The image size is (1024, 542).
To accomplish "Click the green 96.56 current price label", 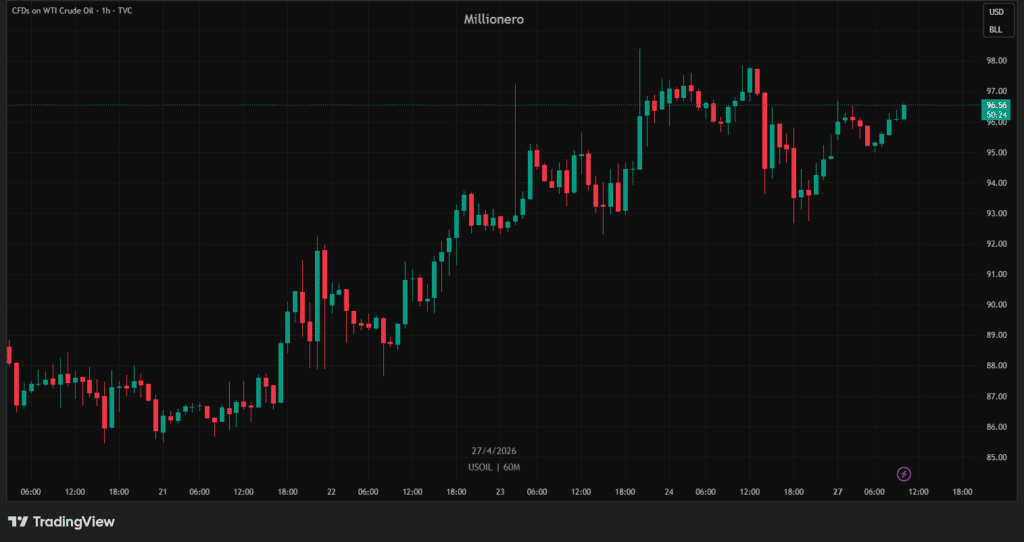I will [x=996, y=105].
